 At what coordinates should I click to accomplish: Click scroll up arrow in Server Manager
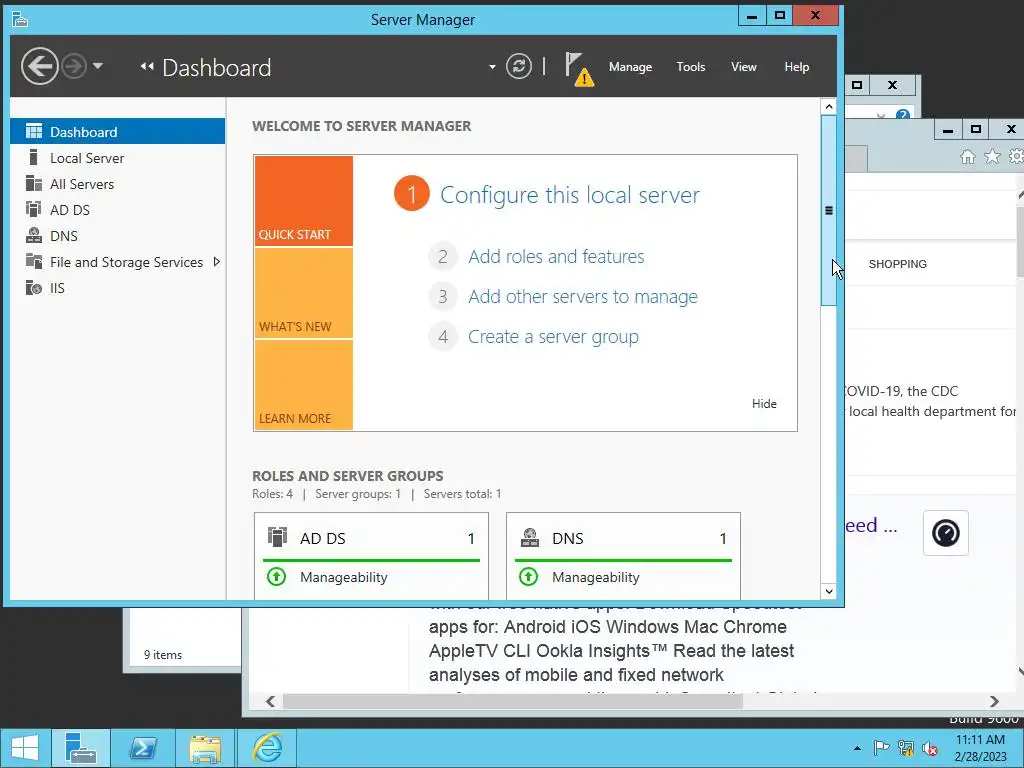[829, 106]
